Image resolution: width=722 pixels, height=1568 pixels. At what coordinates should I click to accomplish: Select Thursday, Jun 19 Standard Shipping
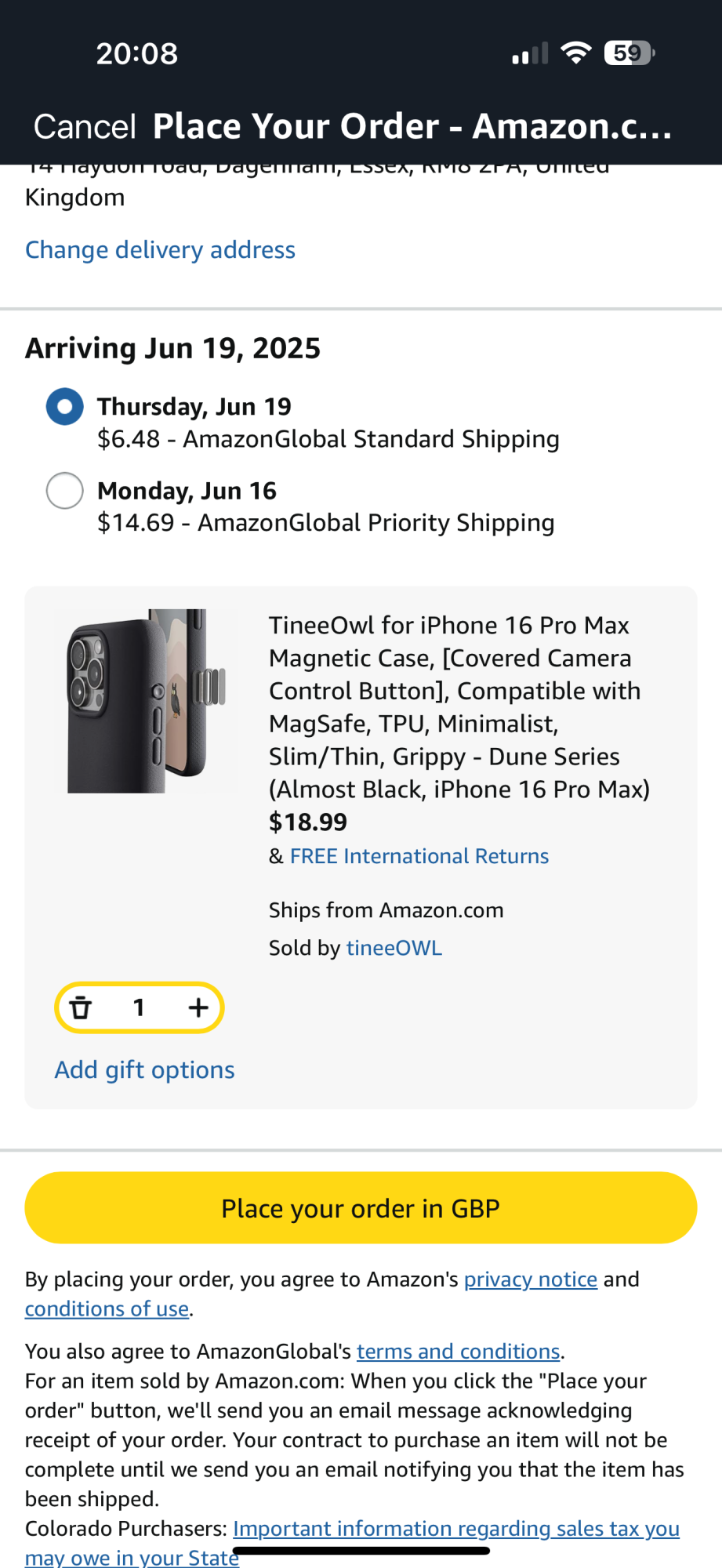click(65, 407)
